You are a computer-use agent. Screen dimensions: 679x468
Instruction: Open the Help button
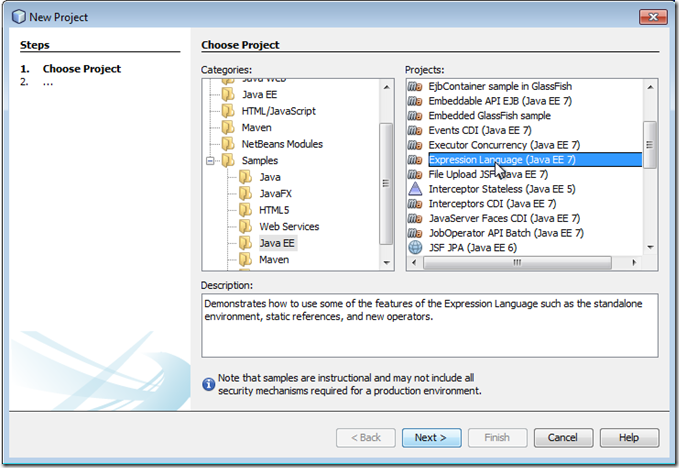click(629, 438)
